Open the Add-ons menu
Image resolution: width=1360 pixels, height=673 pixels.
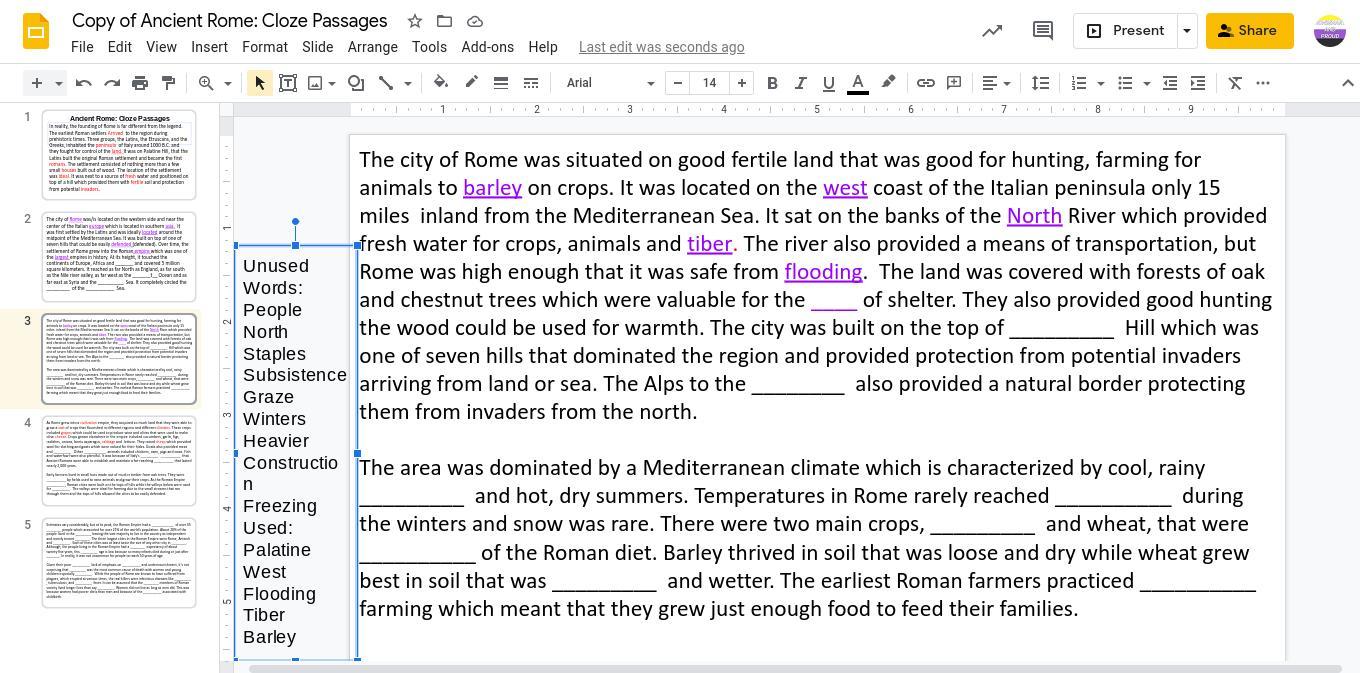[487, 47]
